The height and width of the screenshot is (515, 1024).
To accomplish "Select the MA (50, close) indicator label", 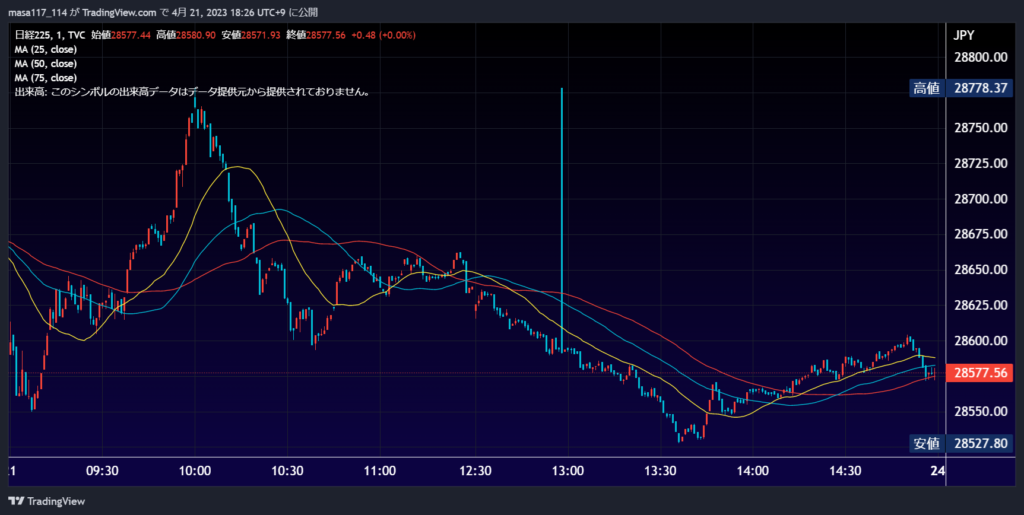I will (x=46, y=64).
